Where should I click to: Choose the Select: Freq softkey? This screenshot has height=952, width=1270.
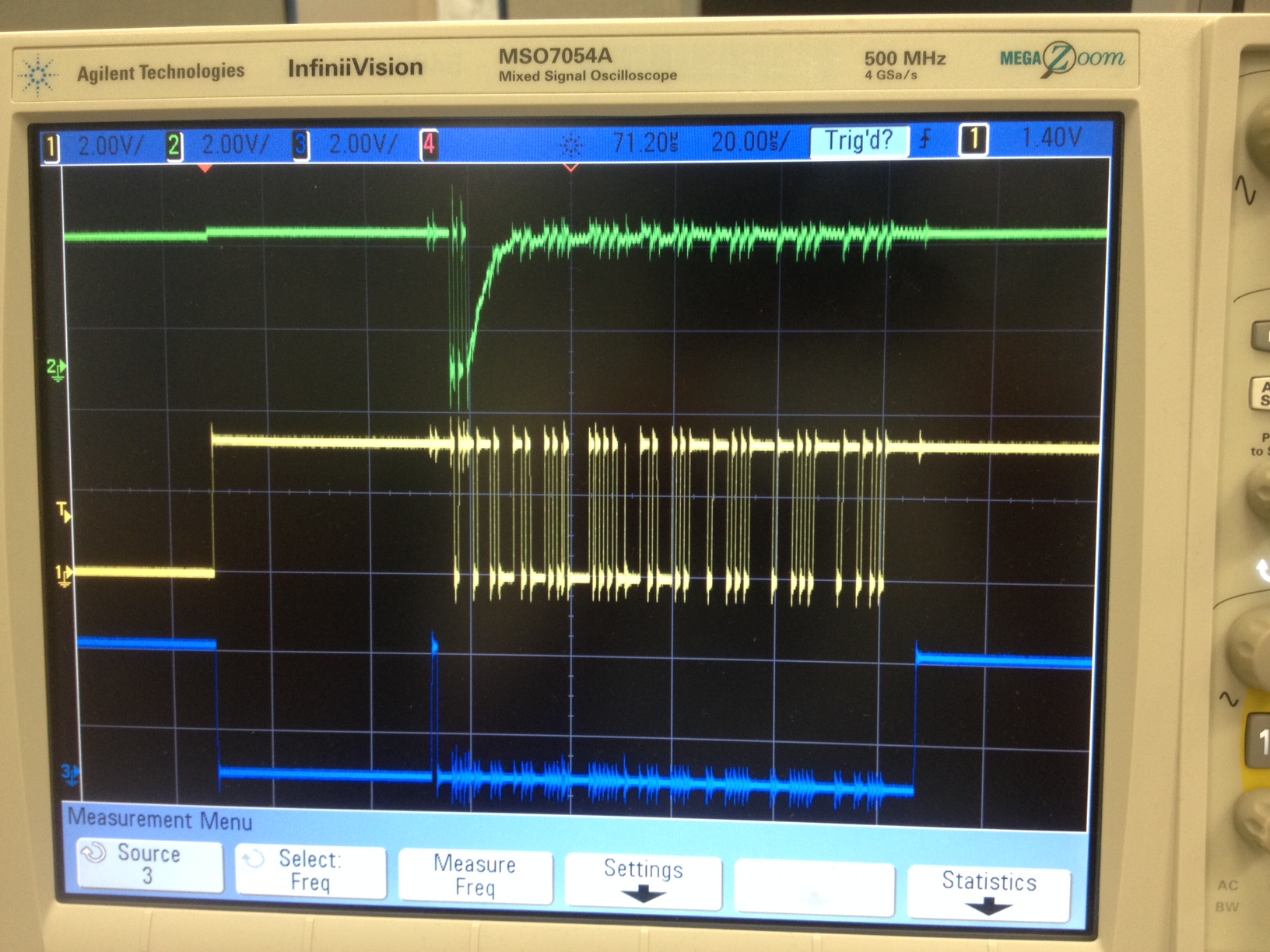pyautogui.click(x=310, y=870)
